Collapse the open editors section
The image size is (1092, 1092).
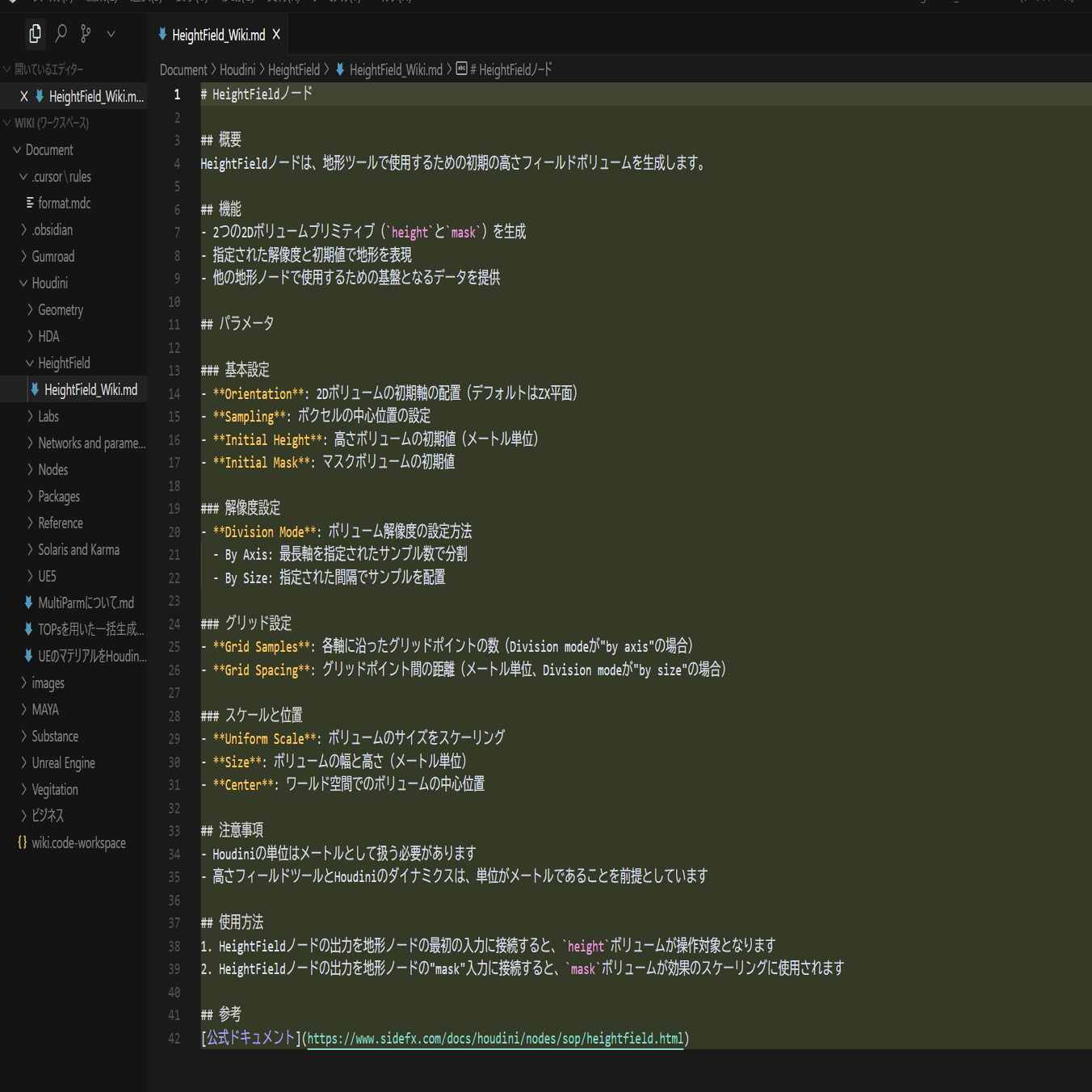tap(48, 69)
